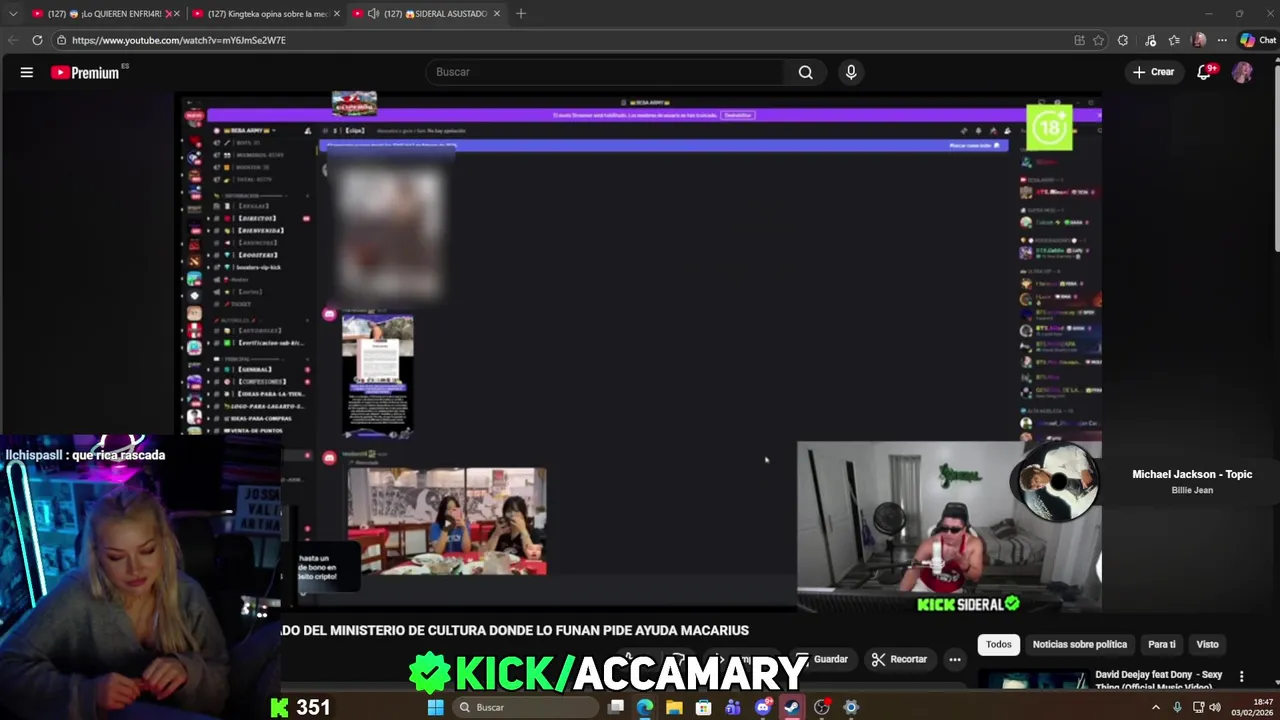1280x720 pixels.
Task: Save the video with Guardar
Action: tap(822, 659)
